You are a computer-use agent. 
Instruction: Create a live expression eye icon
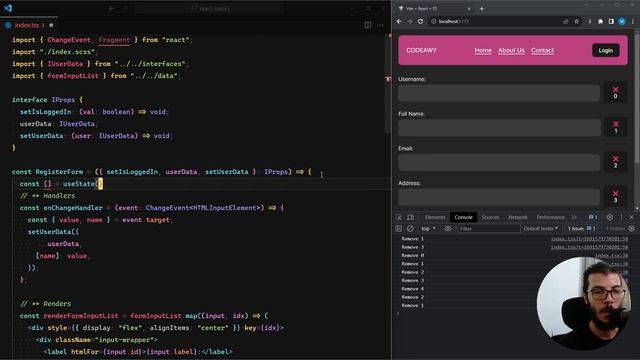(448, 229)
